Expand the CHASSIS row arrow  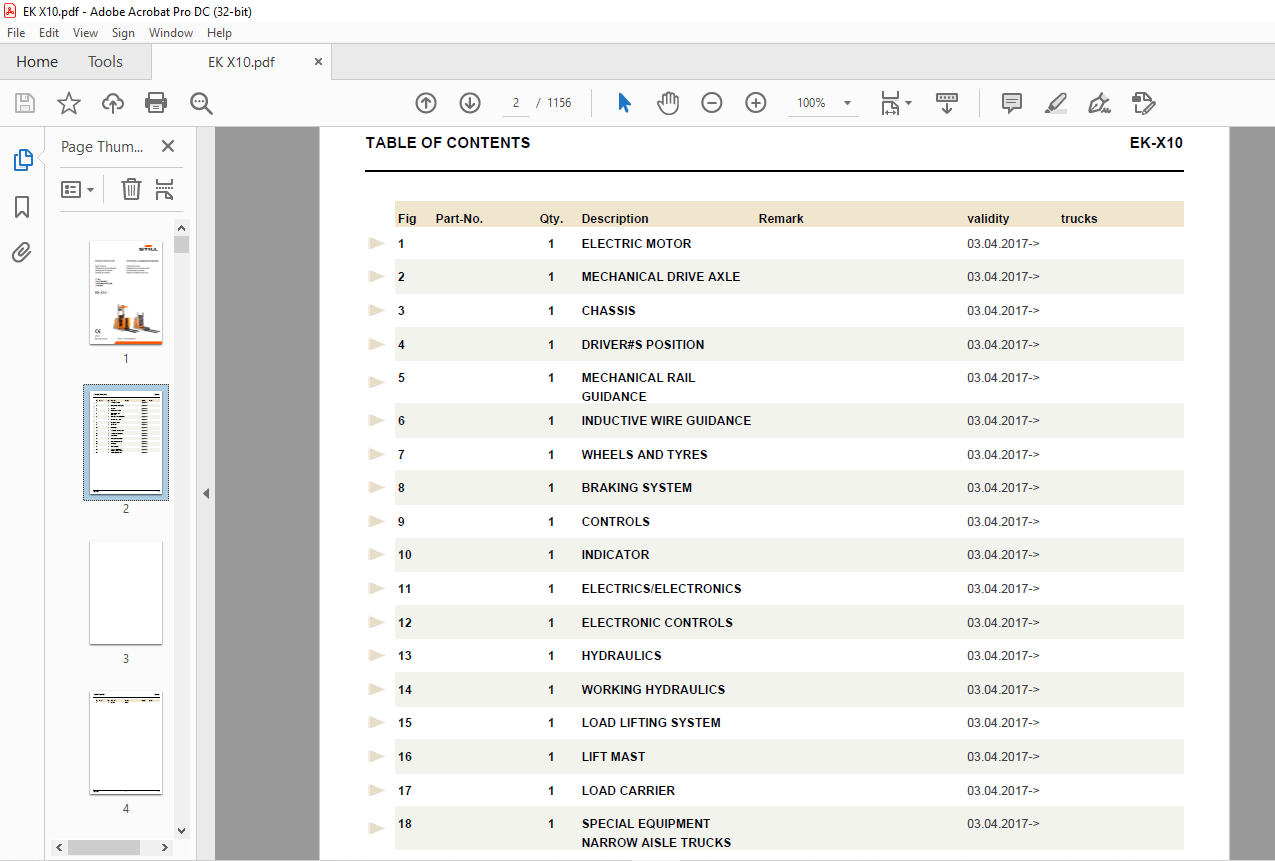pos(377,310)
